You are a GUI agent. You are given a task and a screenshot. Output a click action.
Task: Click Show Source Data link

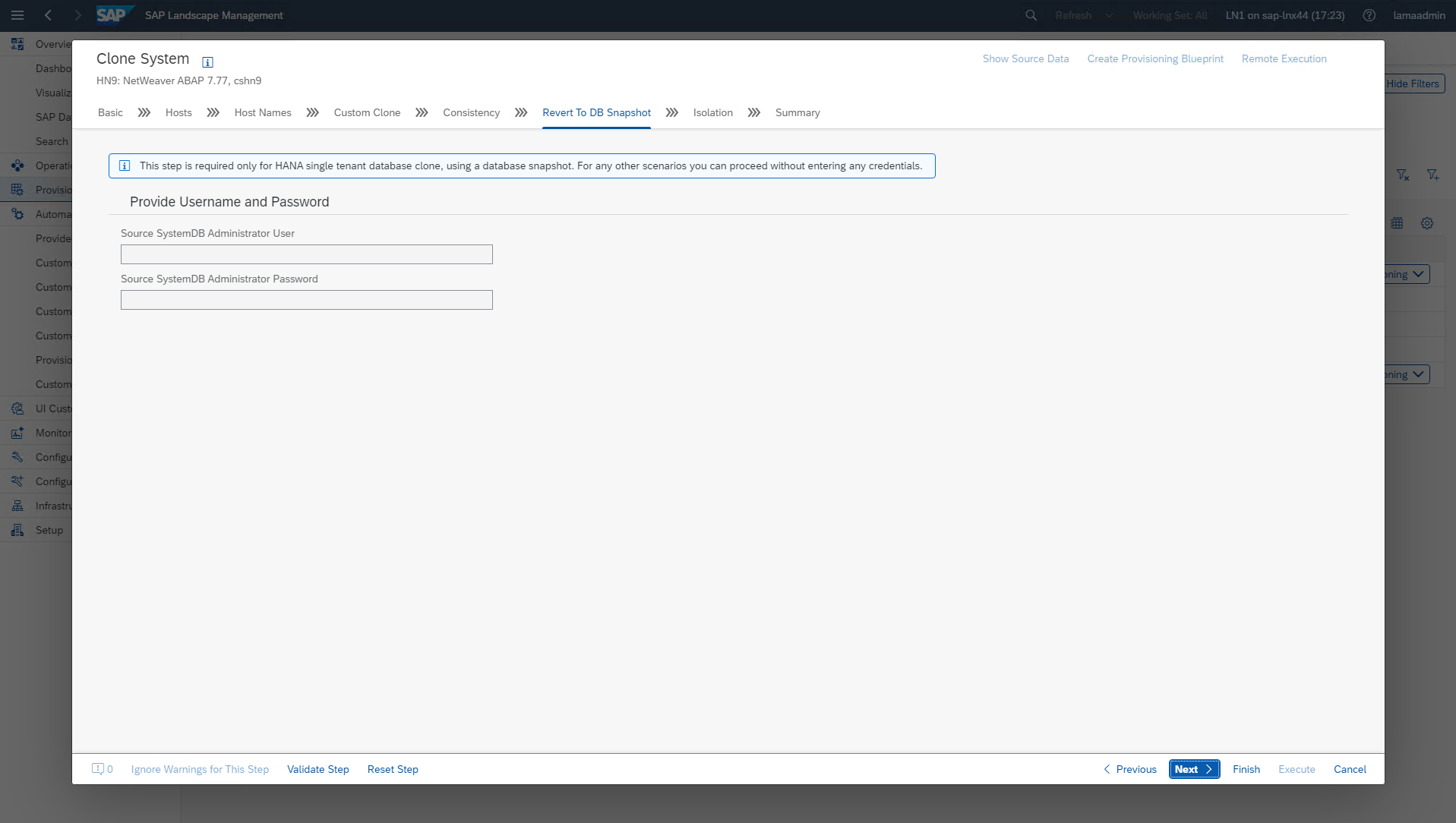(1025, 58)
